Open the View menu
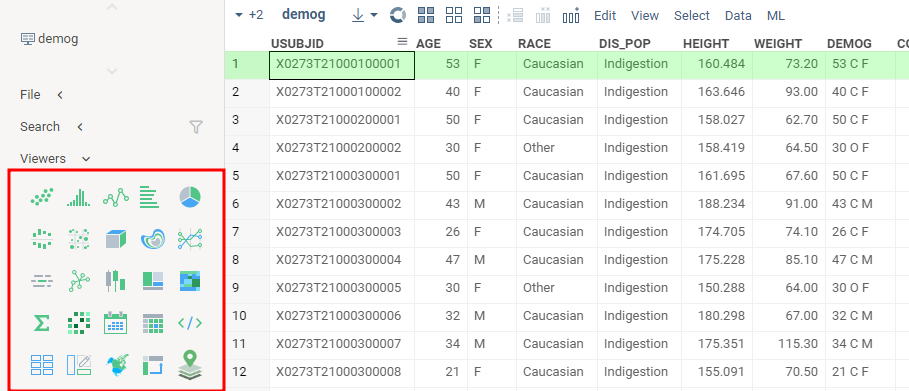The image size is (909, 391). [x=645, y=16]
